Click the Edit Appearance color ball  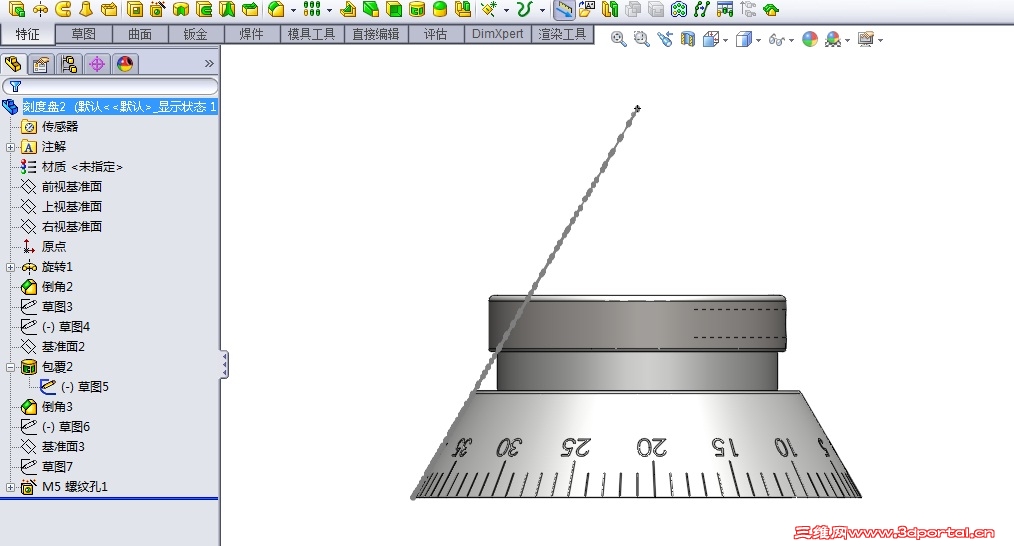point(810,39)
